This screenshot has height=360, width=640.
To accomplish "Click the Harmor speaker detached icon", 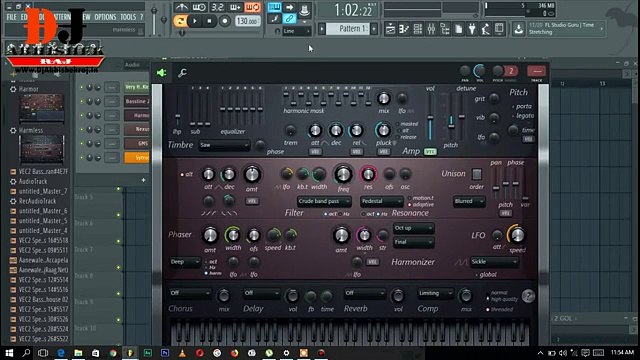I will (162, 73).
